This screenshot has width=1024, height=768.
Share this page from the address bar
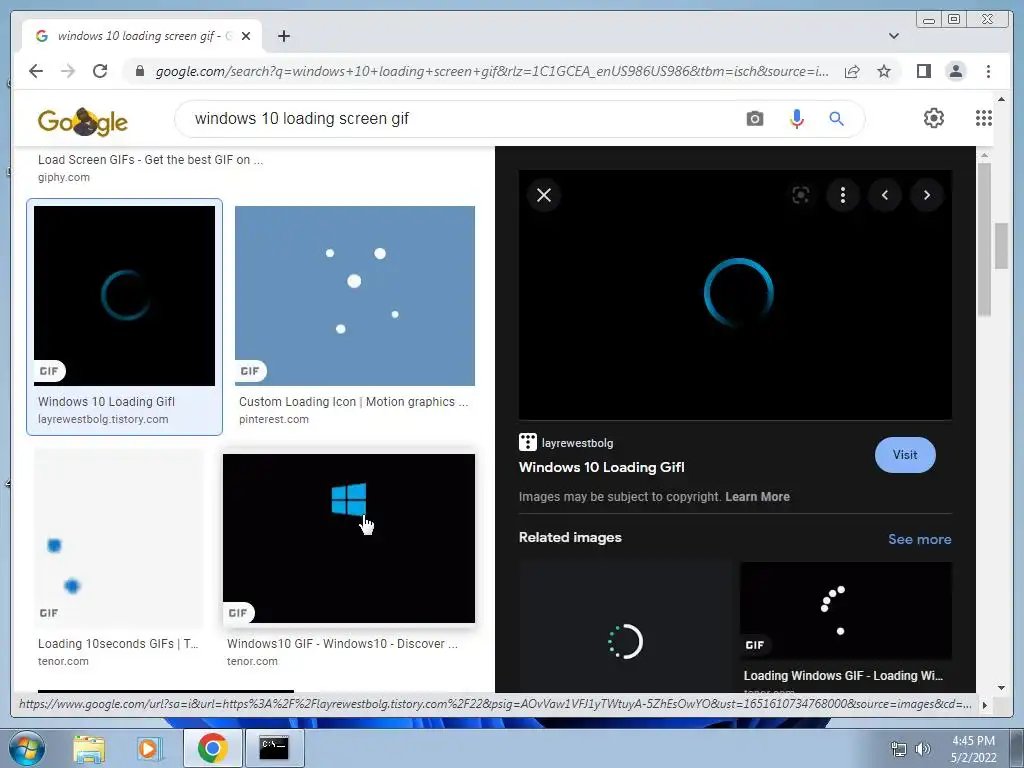point(852,71)
